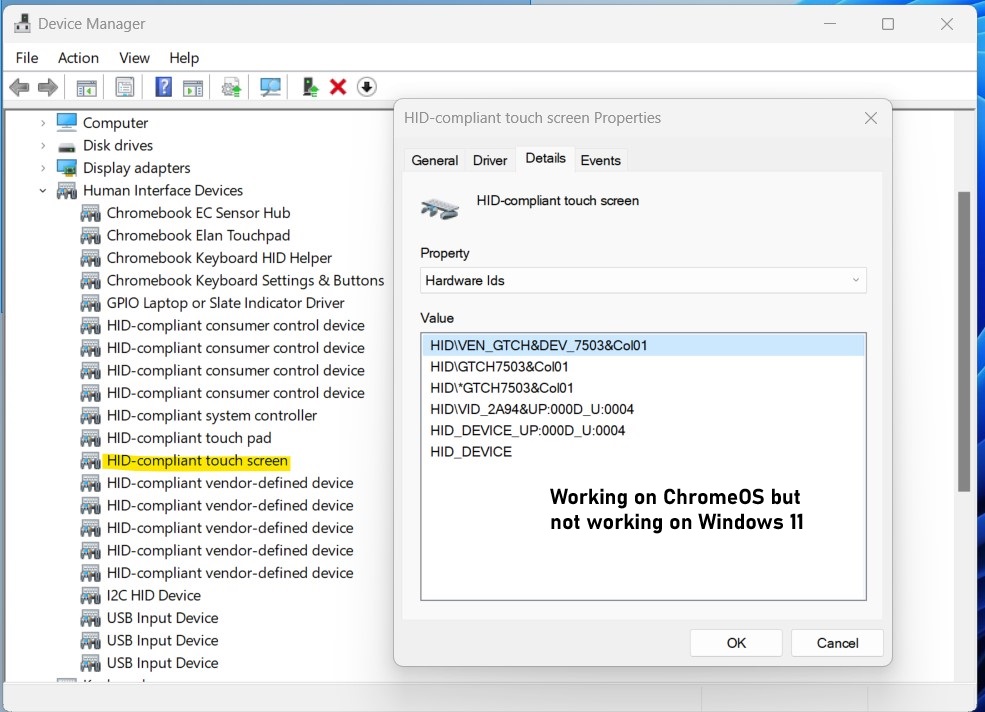Switch to the General tab

(x=435, y=160)
